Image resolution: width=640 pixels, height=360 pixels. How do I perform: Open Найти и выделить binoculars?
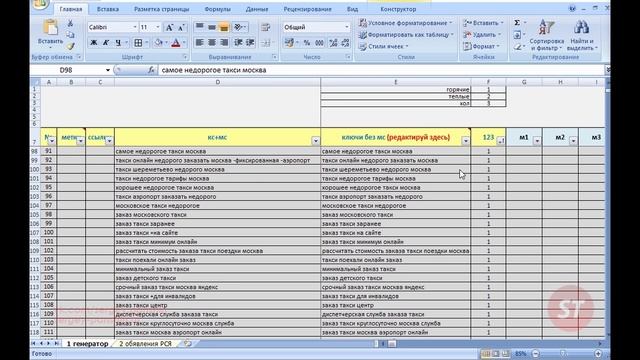point(582,35)
